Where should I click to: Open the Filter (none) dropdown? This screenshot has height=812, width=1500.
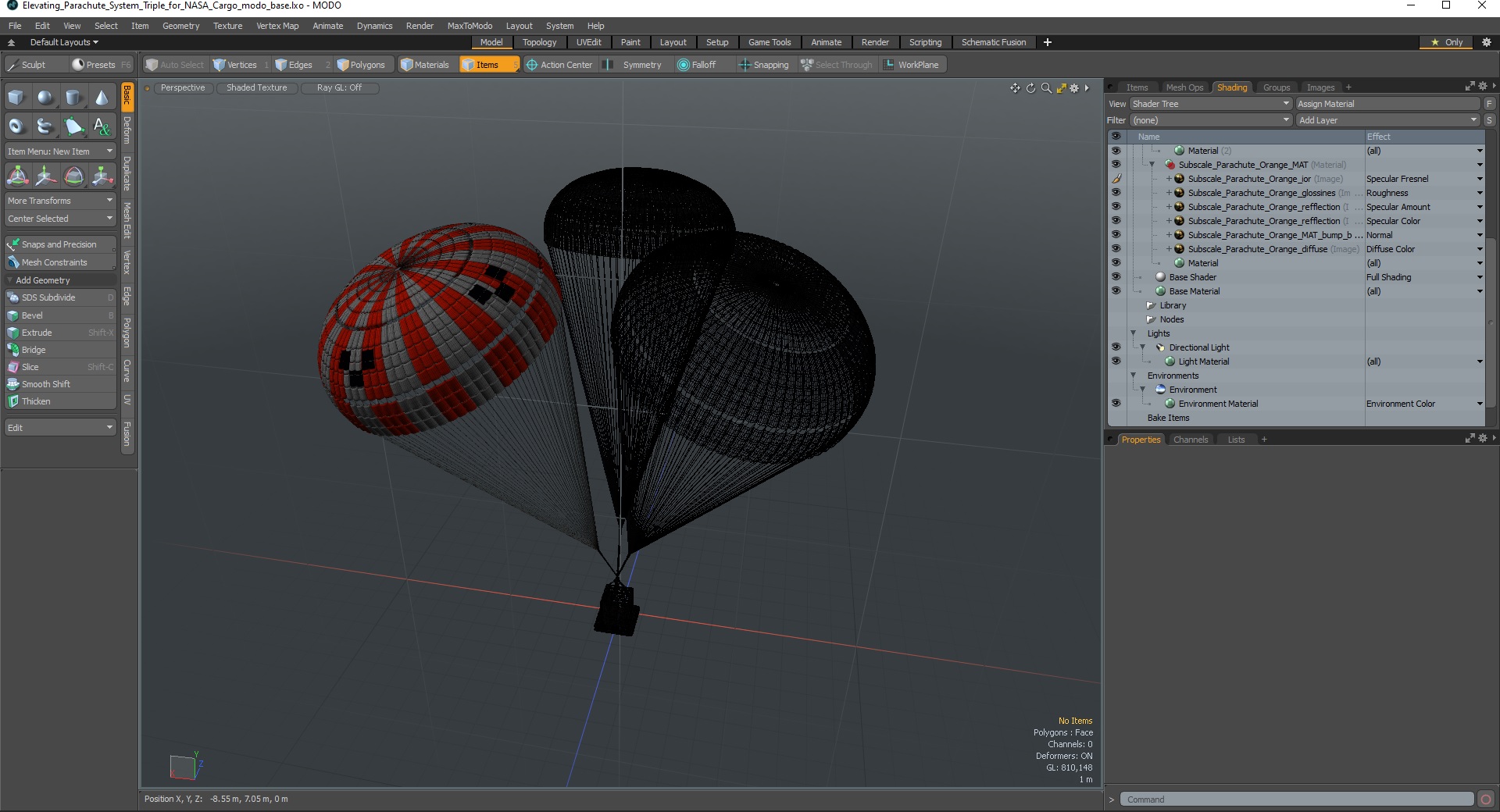(1210, 120)
